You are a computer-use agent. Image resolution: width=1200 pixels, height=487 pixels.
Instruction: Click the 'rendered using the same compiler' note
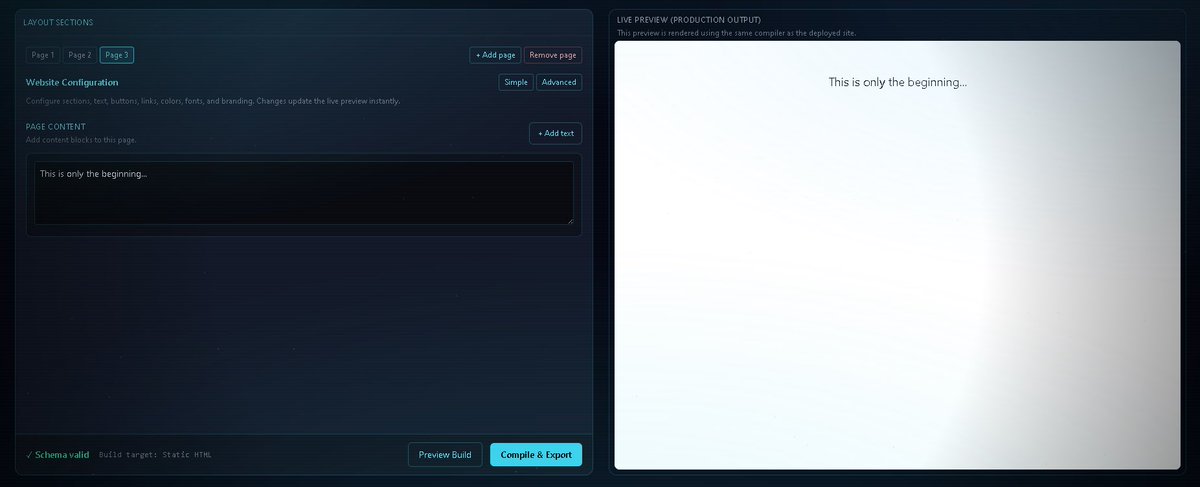(736, 33)
